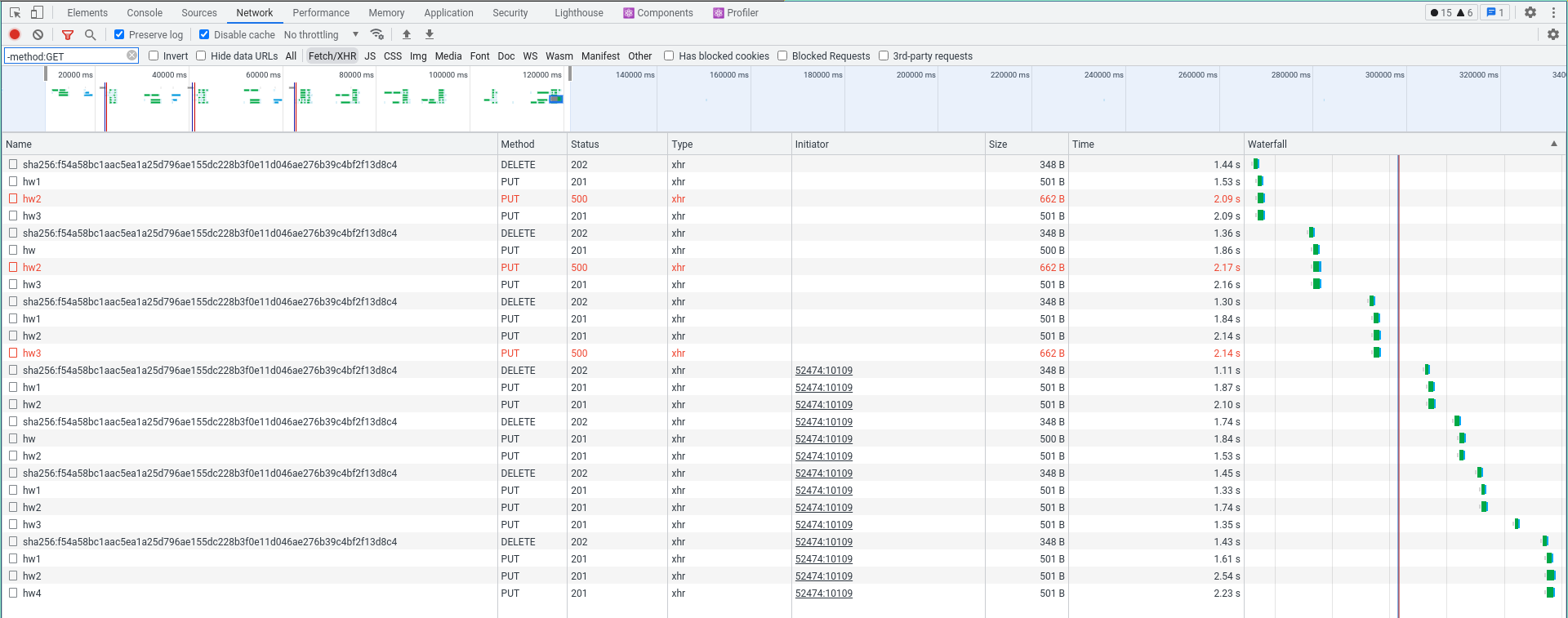Filter by All request types
Screen dimensions: 1568x618
point(291,56)
